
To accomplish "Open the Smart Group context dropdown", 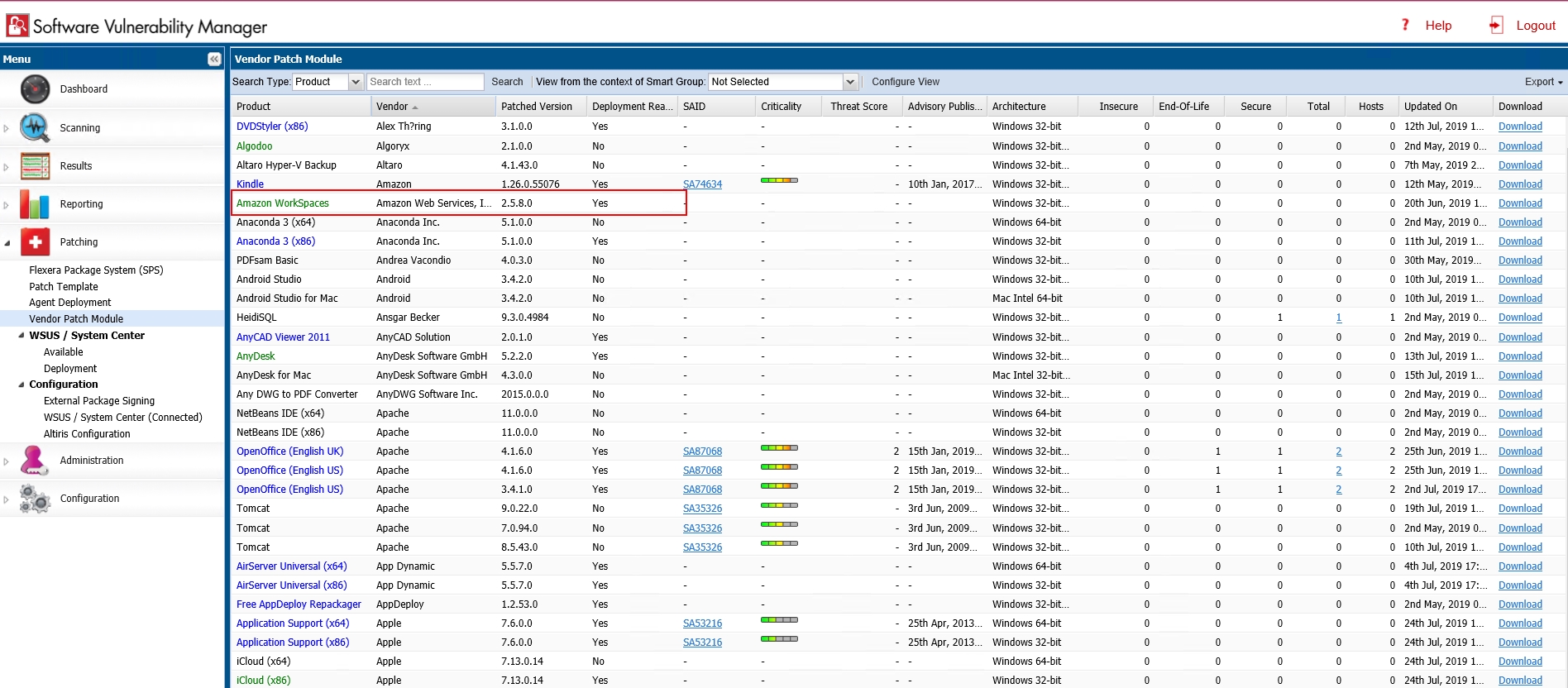I will pyautogui.click(x=849, y=82).
